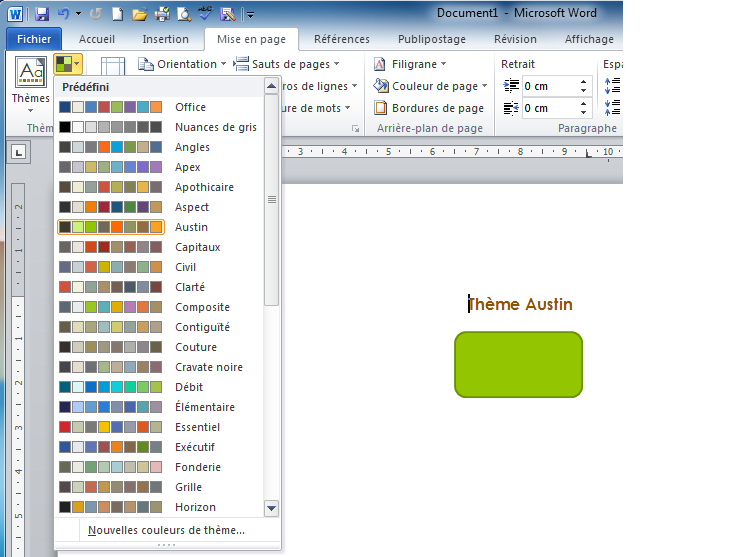Expand Couleur de page dropdown arrow
Viewport: 731px width, 557px height.
tap(484, 86)
